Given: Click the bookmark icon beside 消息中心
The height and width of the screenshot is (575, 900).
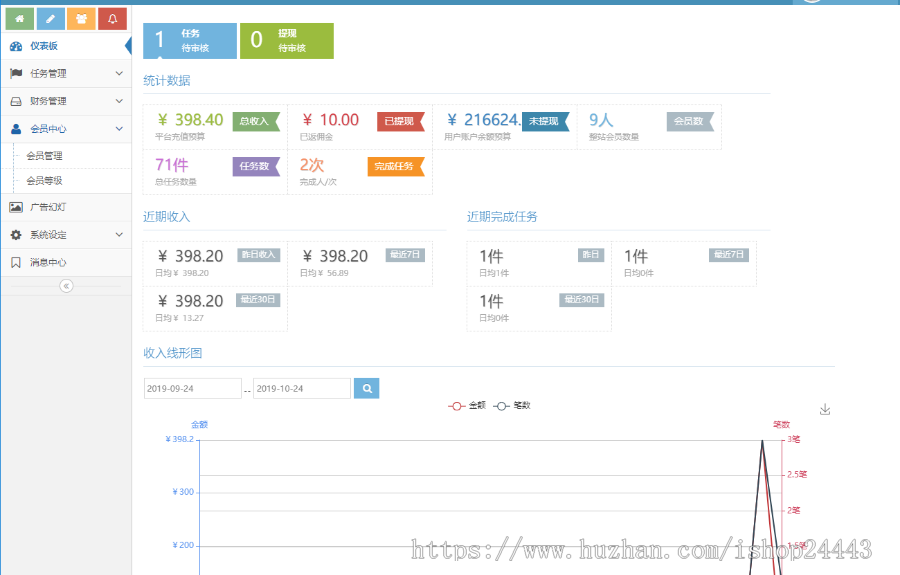Looking at the screenshot, I should pyautogui.click(x=16, y=262).
